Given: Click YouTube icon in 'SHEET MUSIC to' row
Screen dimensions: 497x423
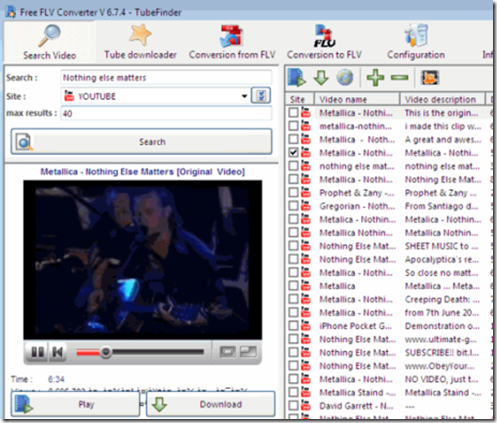Looking at the screenshot, I should tap(306, 246).
